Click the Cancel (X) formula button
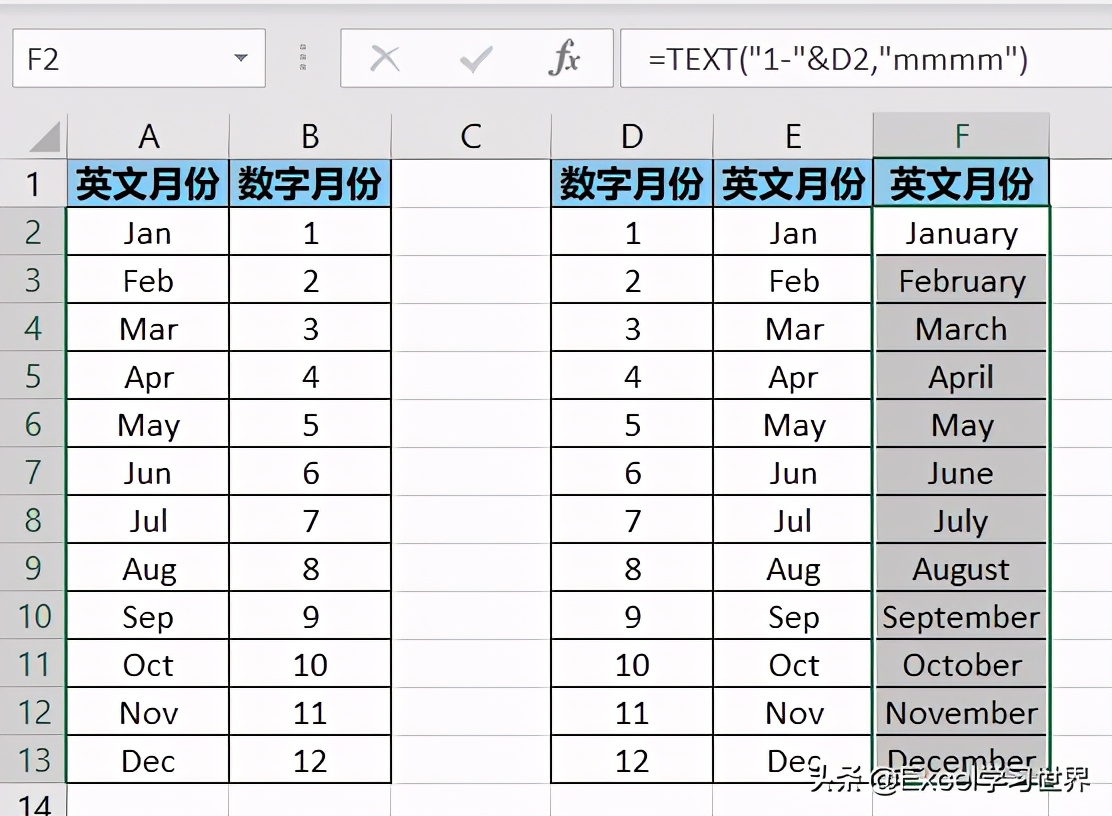 [385, 59]
